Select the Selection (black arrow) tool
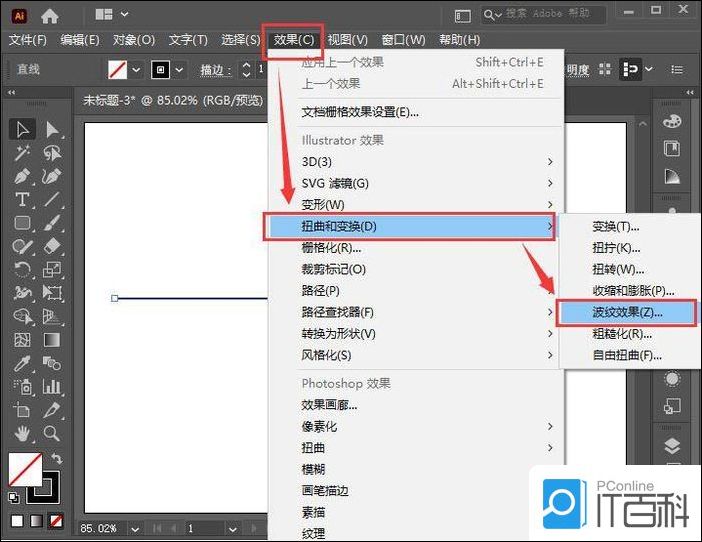Screen dimensions: 702x542 [22, 129]
